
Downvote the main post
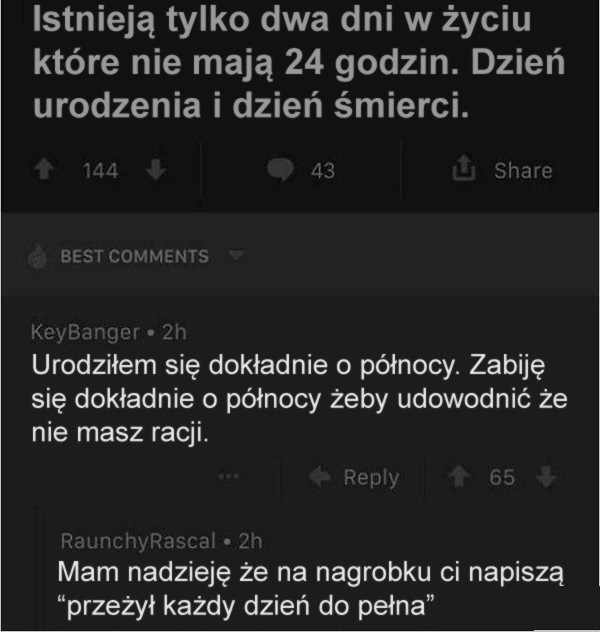154,171
